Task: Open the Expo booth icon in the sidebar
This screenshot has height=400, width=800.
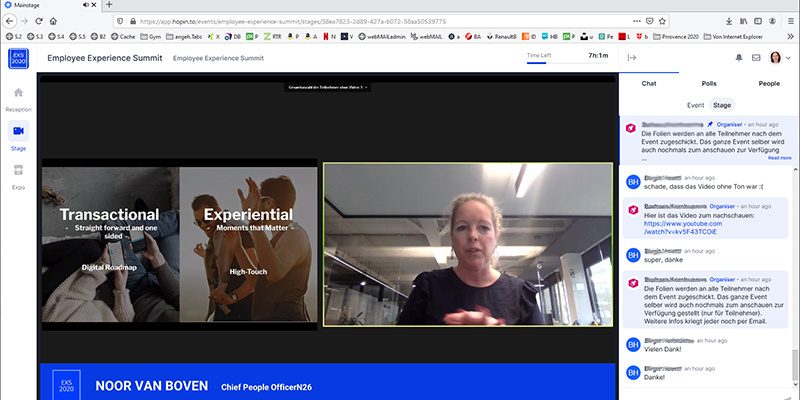Action: pos(18,170)
